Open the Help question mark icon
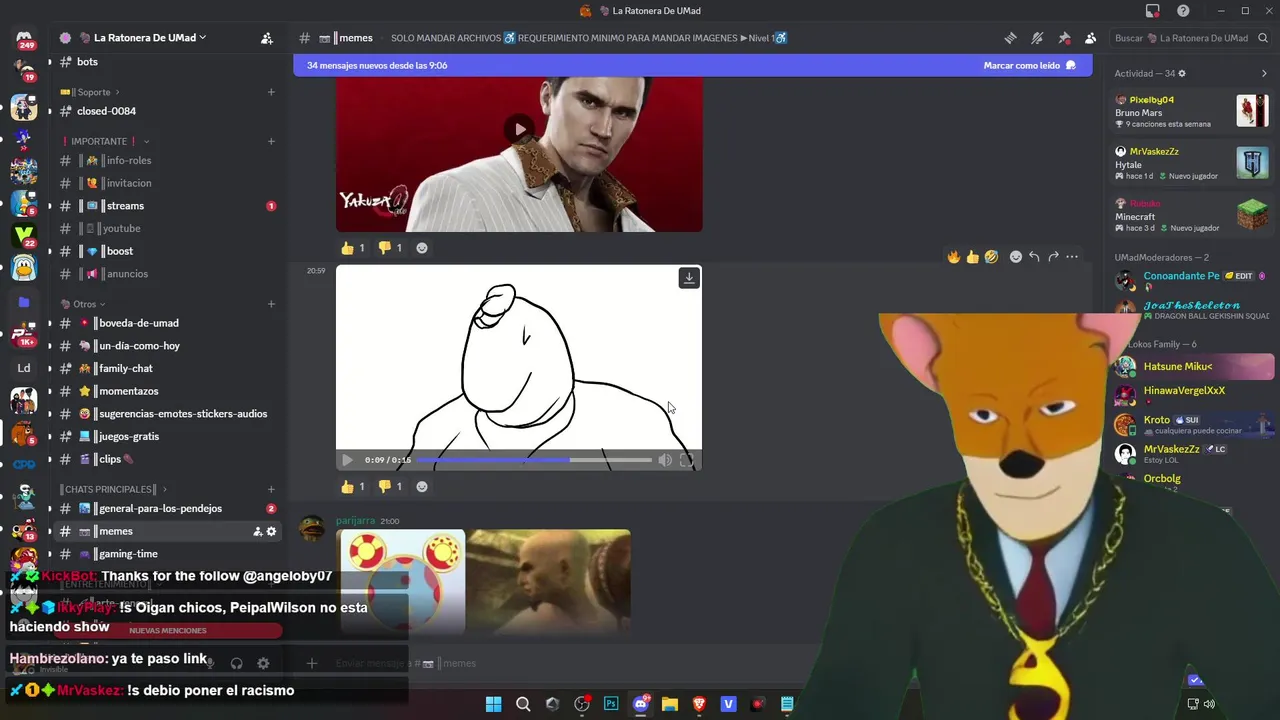 point(1184,11)
